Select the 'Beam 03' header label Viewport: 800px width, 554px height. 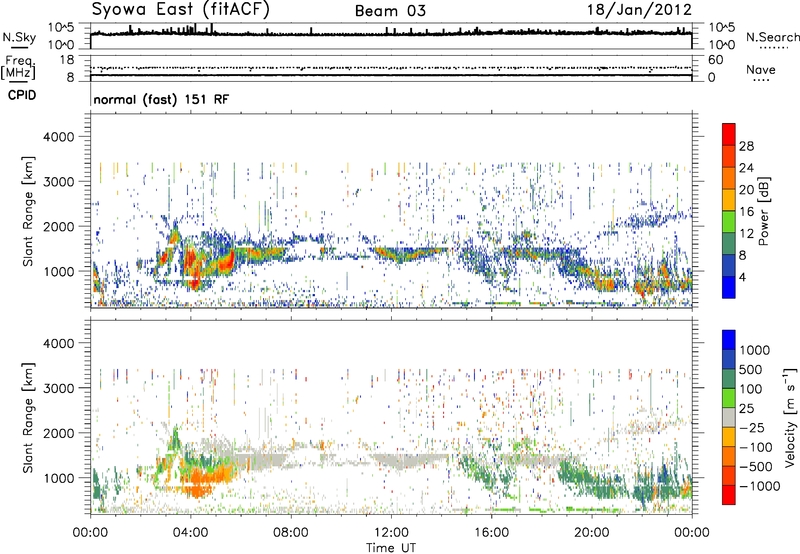click(x=390, y=11)
